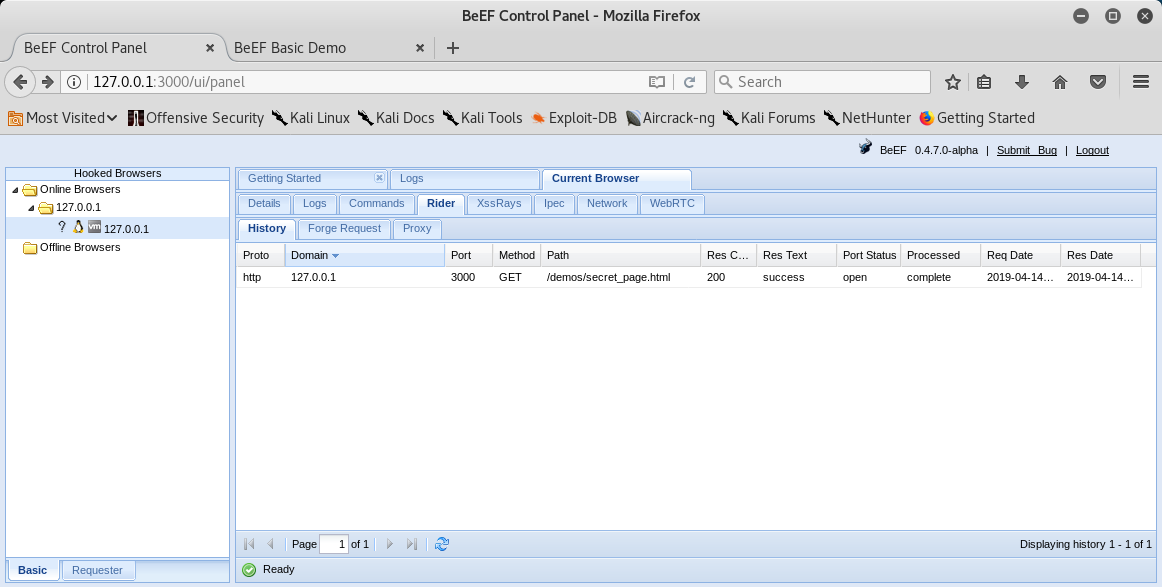Open the Commands sub-tab
The image size is (1162, 587).
376,204
